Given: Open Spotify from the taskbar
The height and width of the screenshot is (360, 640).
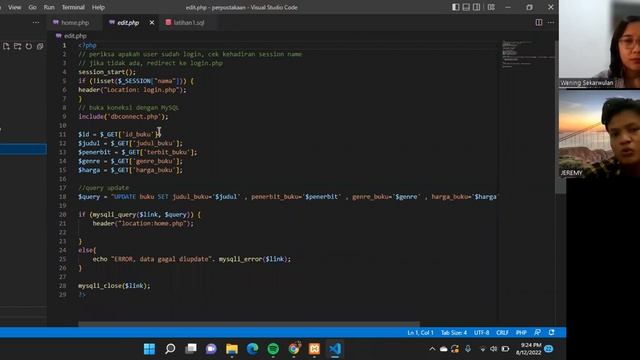Looking at the screenshot, I should [273, 349].
